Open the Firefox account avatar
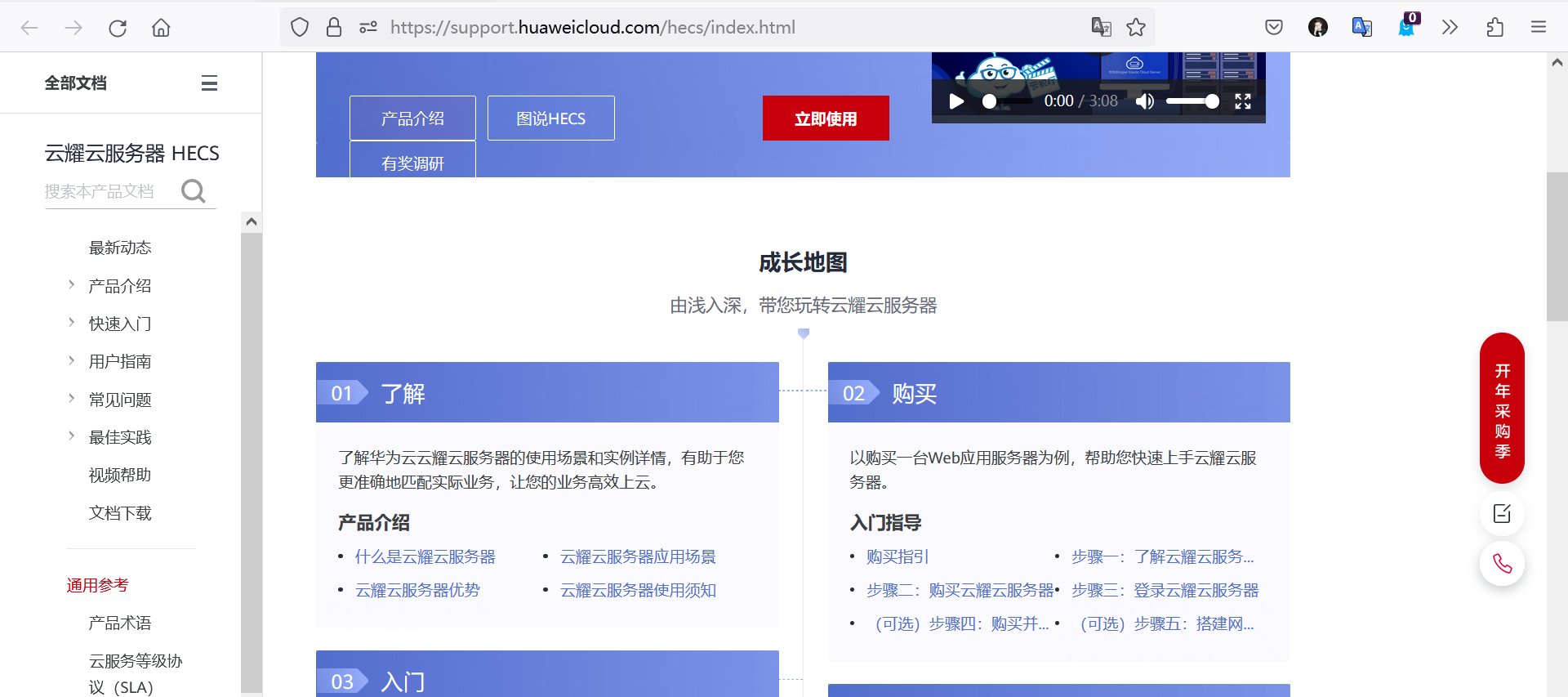 tap(1318, 28)
